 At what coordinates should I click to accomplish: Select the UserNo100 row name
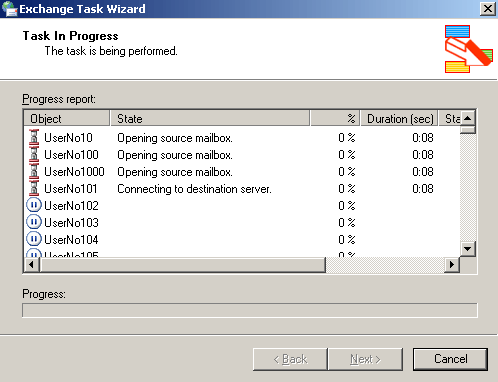[71, 155]
